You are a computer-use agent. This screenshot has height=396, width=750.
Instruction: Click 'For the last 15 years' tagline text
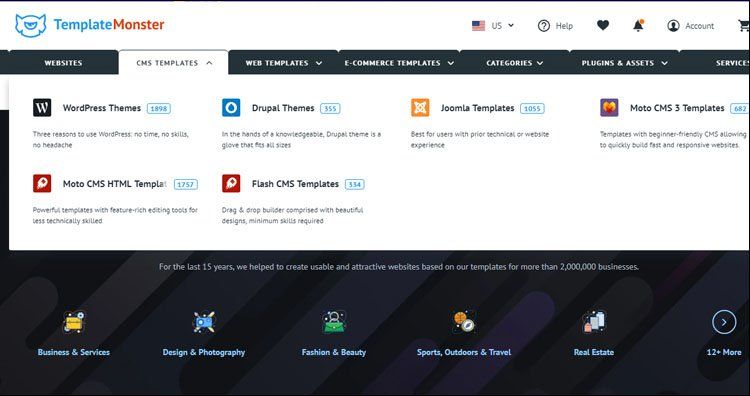pos(398,266)
